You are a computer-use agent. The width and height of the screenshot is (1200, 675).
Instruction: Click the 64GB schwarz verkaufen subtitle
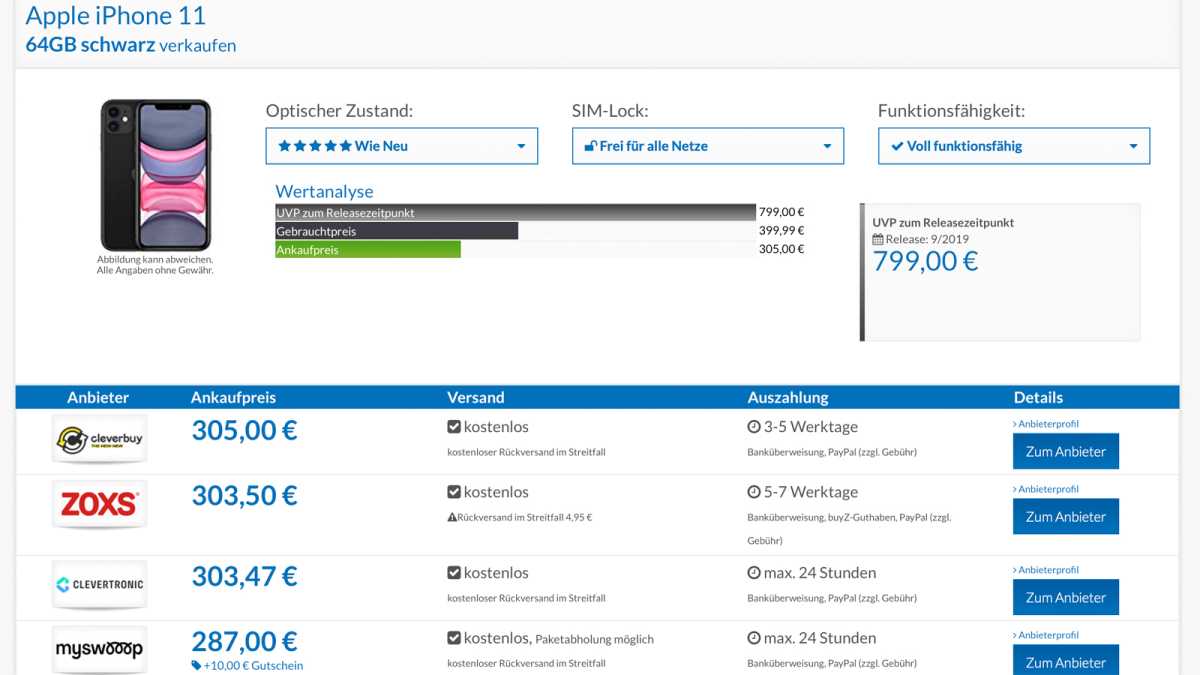pos(131,45)
